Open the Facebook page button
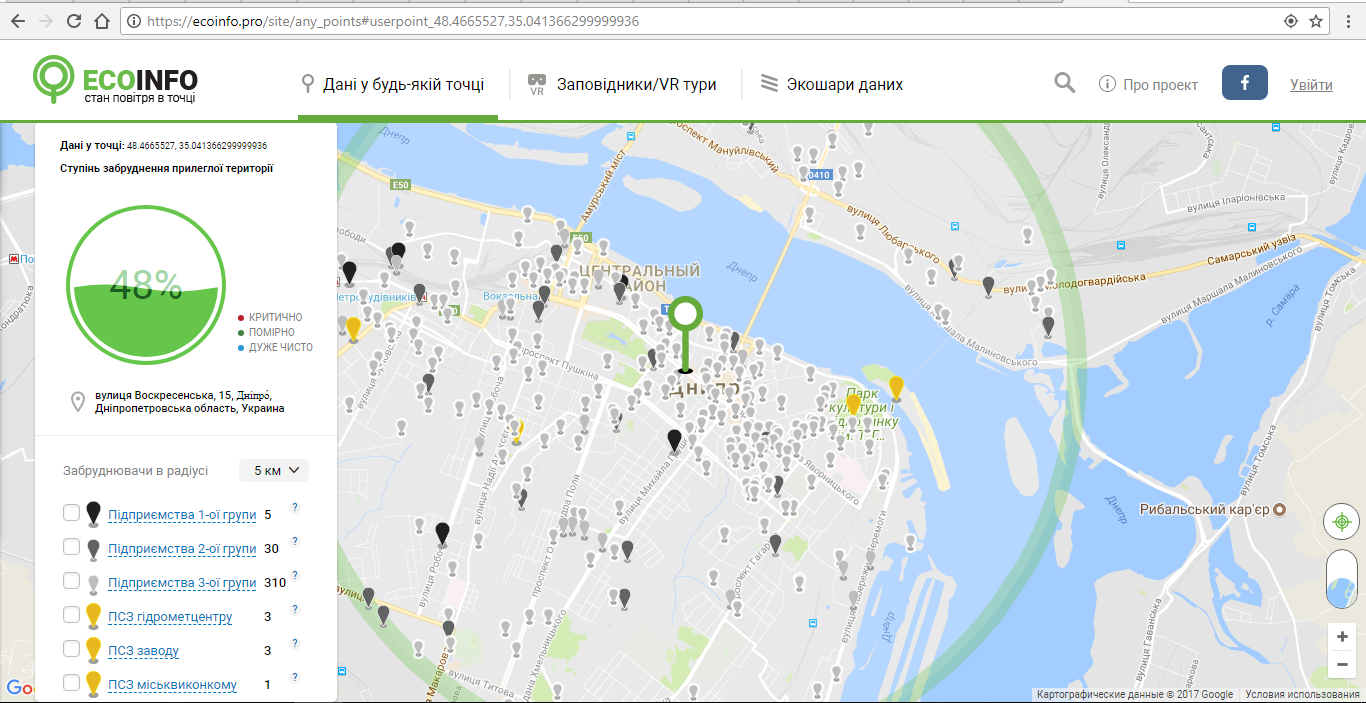The image size is (1366, 703). tap(1245, 84)
